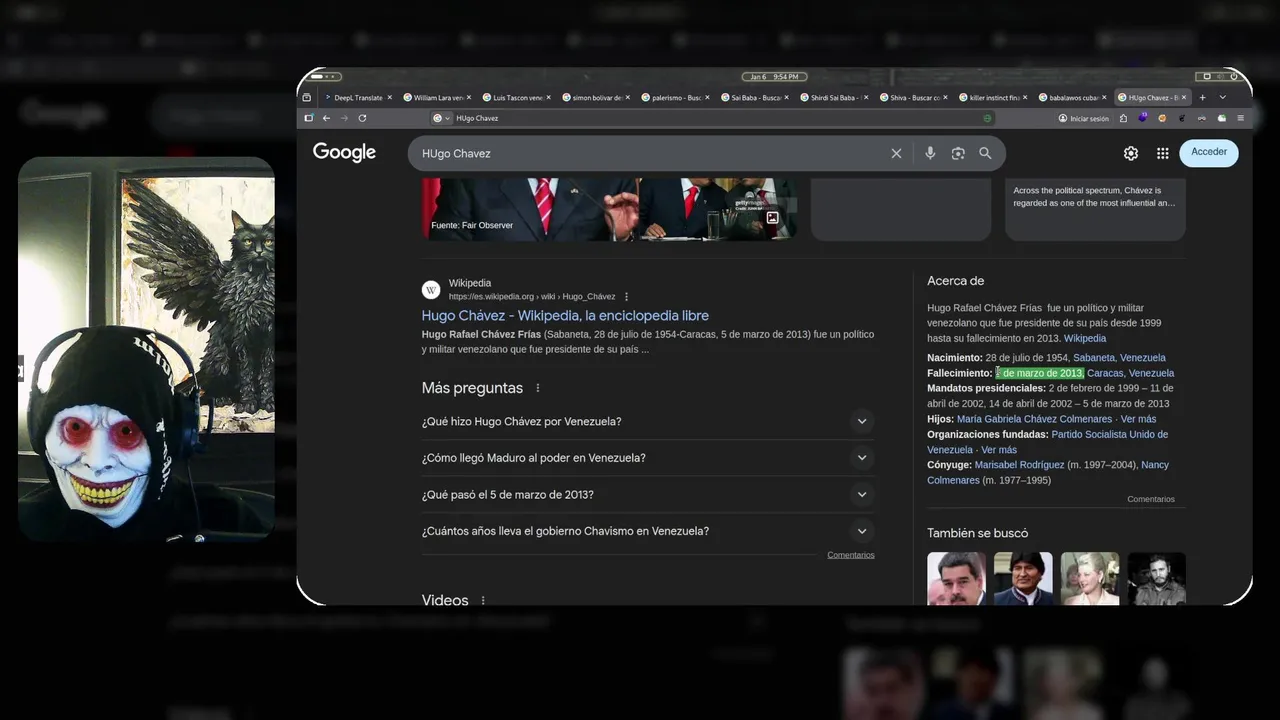The image size is (1280, 720).
Task: Open the Google apps grid
Action: 1163,153
